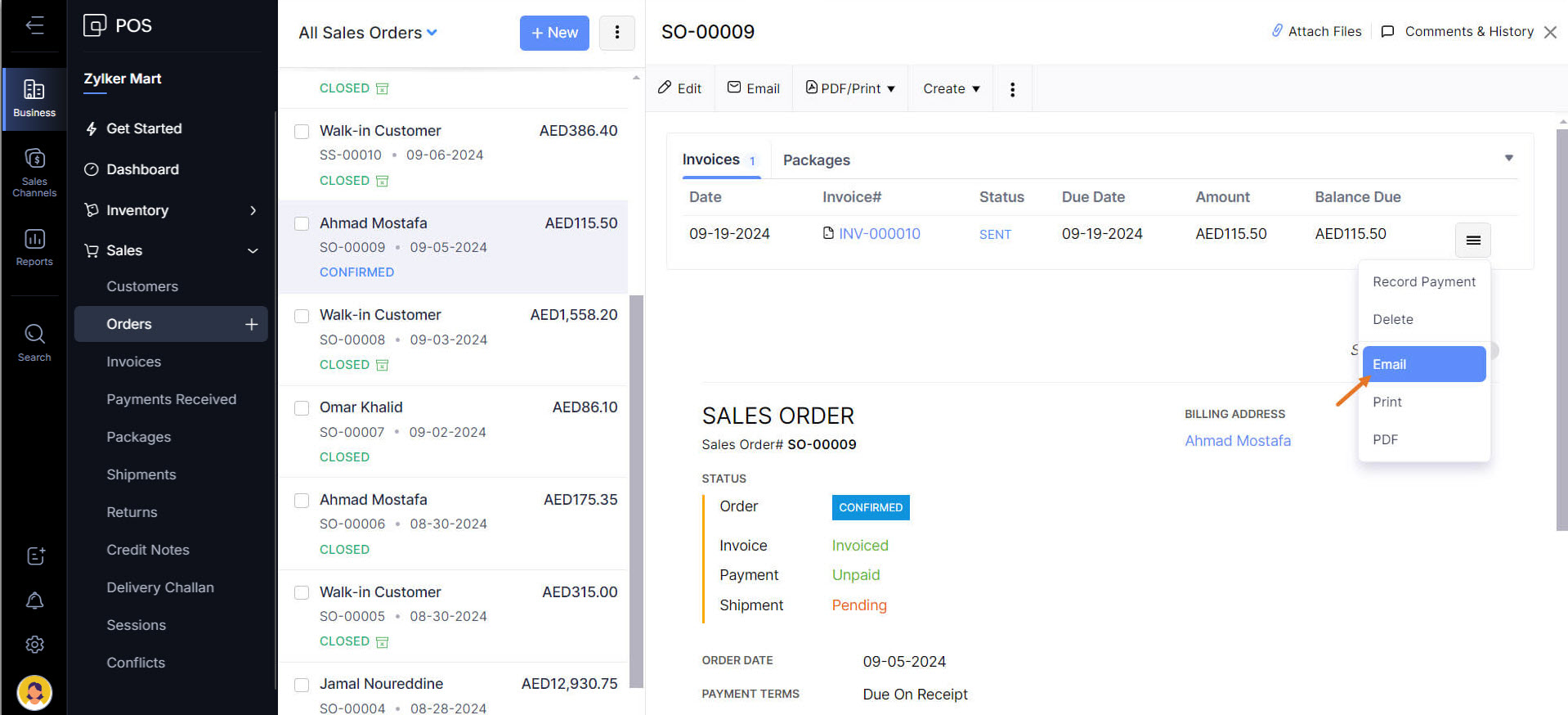Switch to the Packages tab

[816, 160]
